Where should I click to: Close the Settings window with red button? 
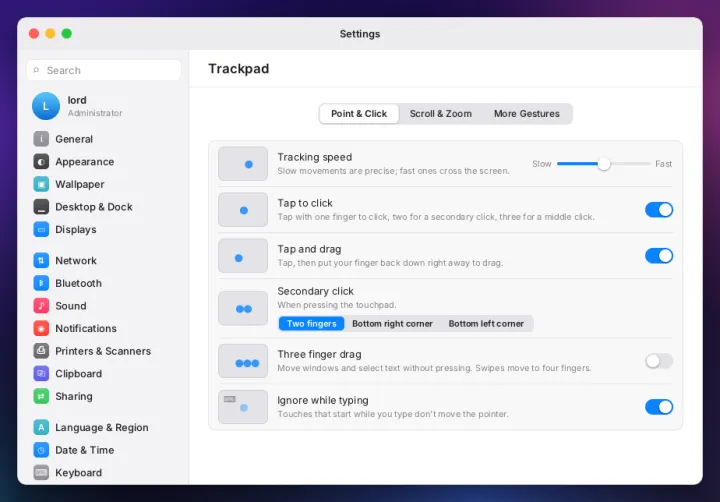[34, 34]
